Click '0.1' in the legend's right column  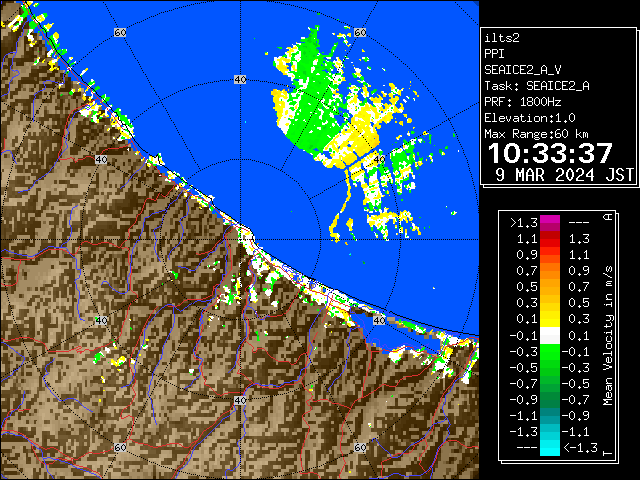tap(579, 336)
